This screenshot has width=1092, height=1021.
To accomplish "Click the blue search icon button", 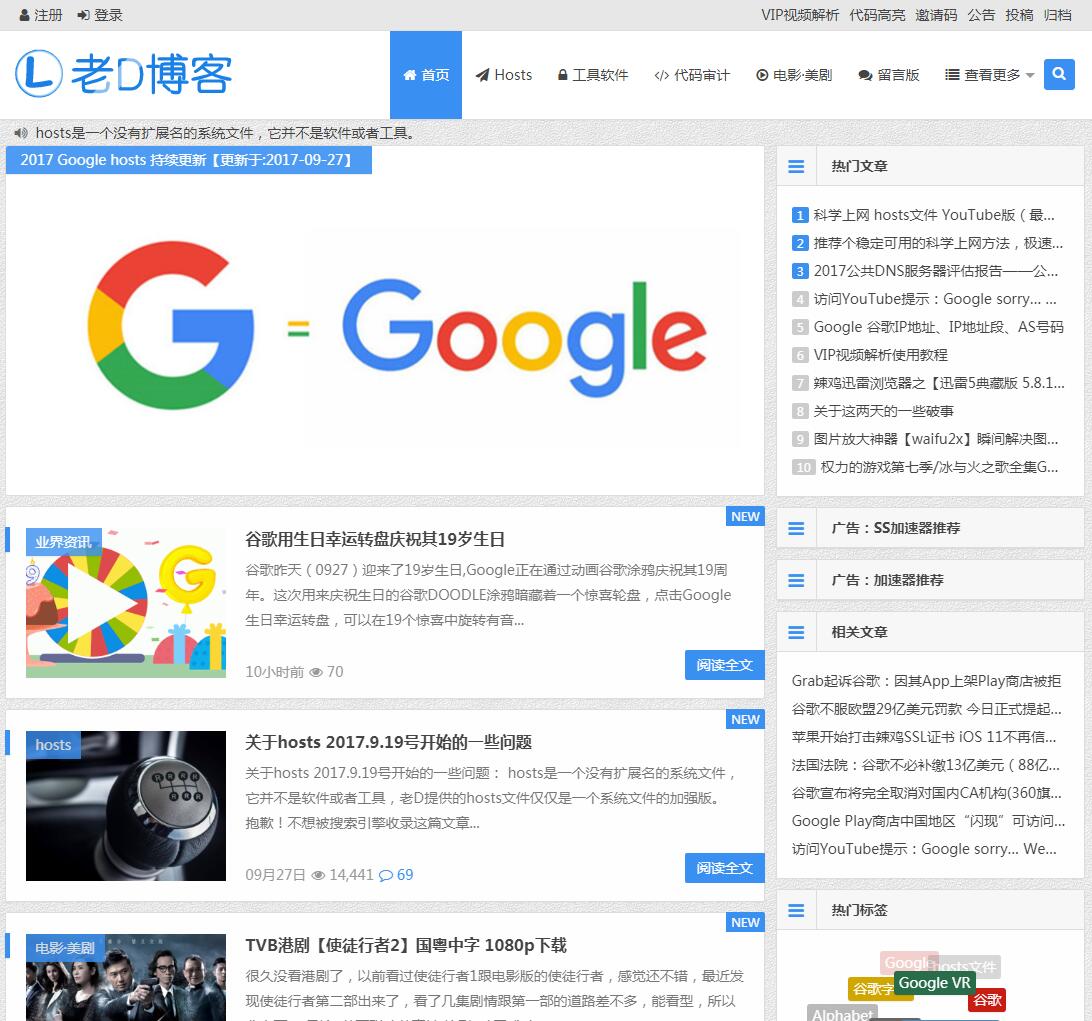I will point(1059,74).
